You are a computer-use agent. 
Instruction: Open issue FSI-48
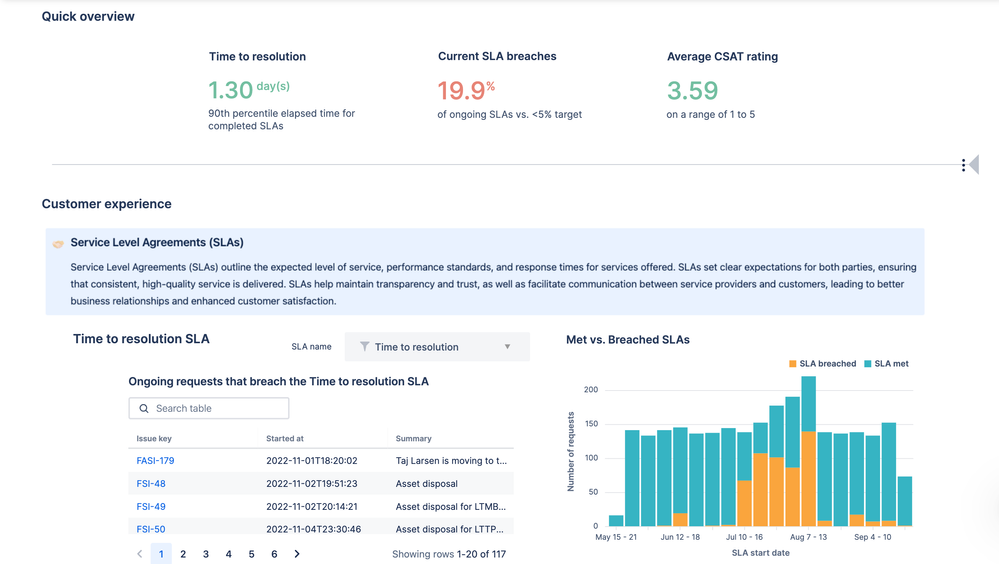(151, 484)
